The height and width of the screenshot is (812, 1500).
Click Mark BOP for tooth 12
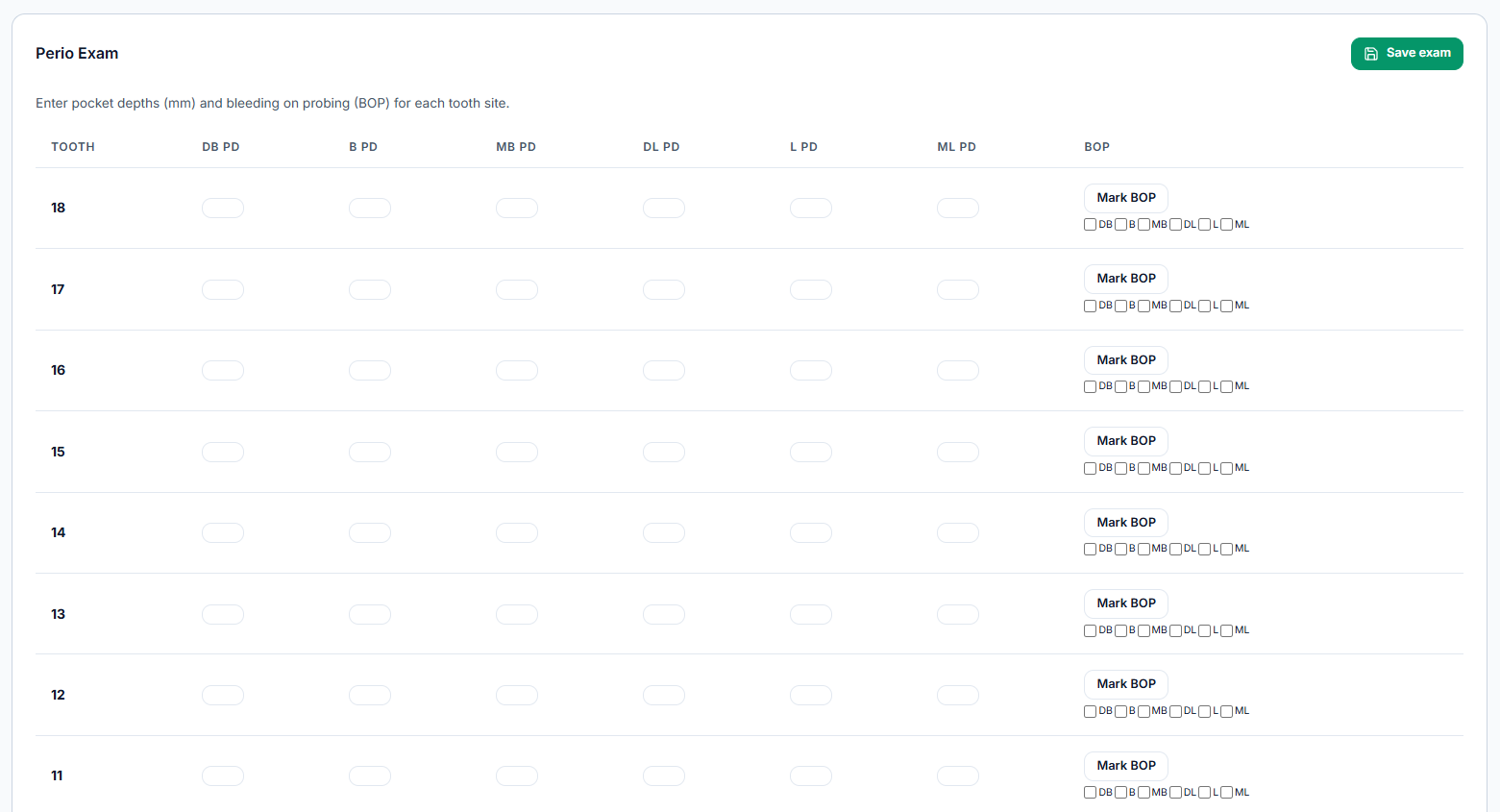click(x=1126, y=684)
